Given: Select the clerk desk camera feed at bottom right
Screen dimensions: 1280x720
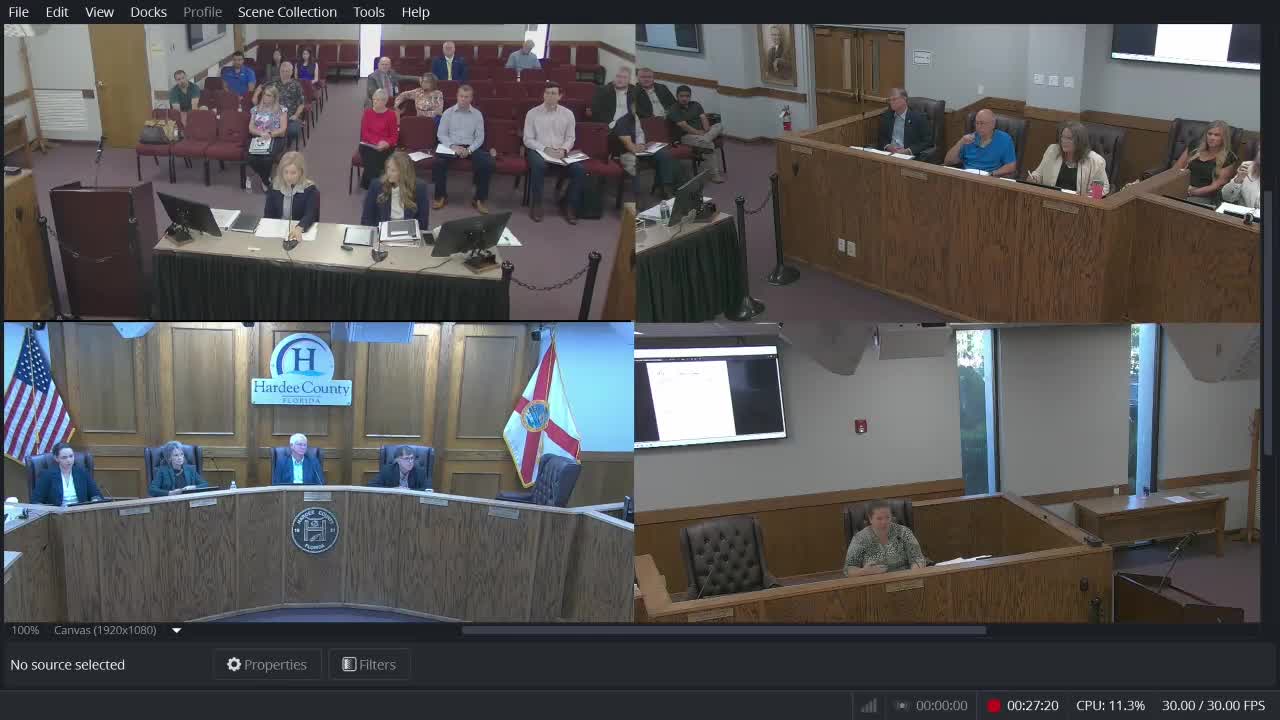Looking at the screenshot, I should pyautogui.click(x=948, y=472).
